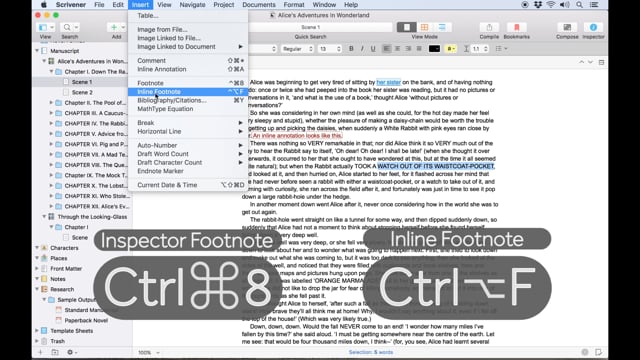The height and width of the screenshot is (360, 640).
Task: Go to previous document arrow in editor header
Action: pyautogui.click(x=581, y=62)
